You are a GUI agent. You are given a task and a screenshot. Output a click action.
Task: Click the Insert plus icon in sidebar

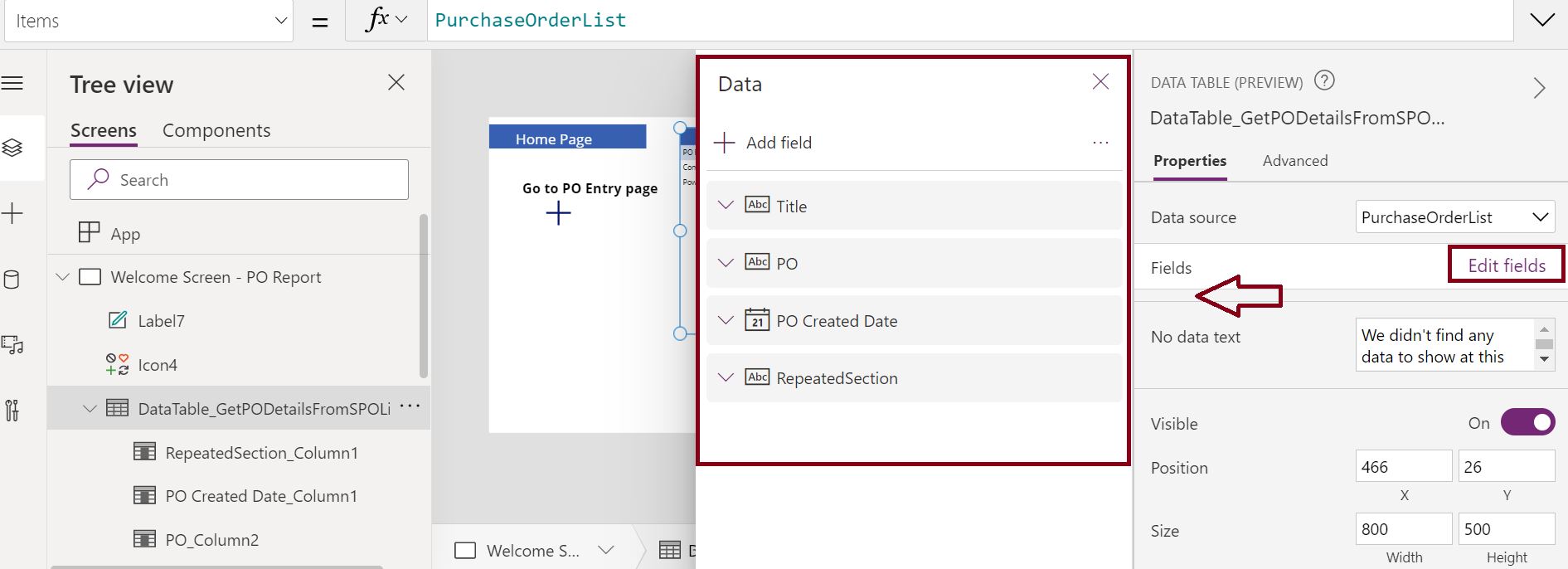click(x=12, y=213)
